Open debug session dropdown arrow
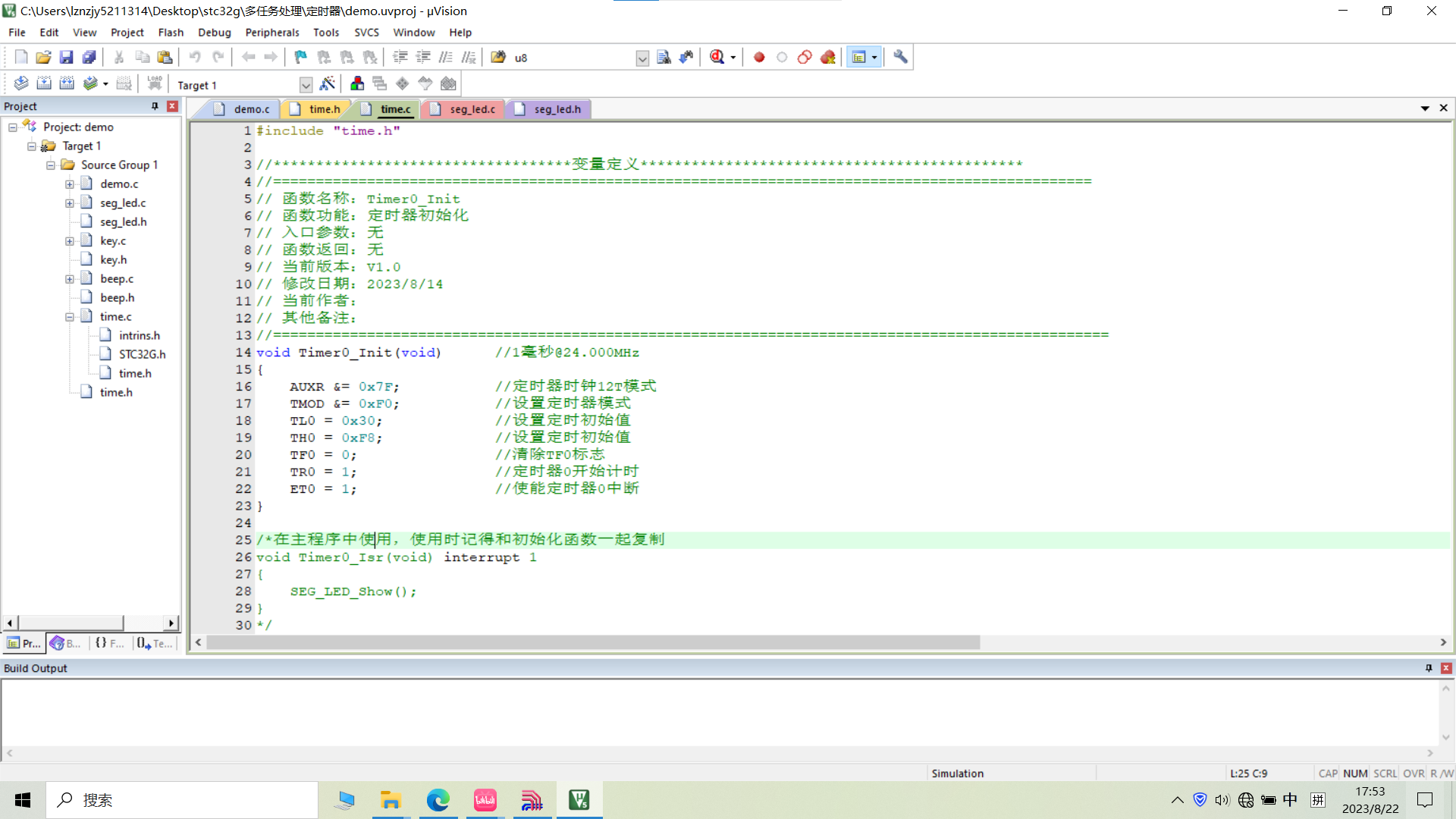 733,58
